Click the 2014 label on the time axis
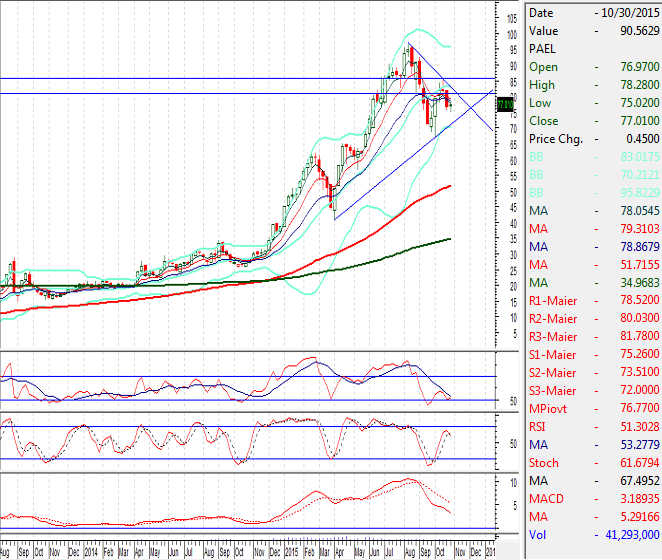The width and height of the screenshot is (662, 560). (x=93, y=551)
